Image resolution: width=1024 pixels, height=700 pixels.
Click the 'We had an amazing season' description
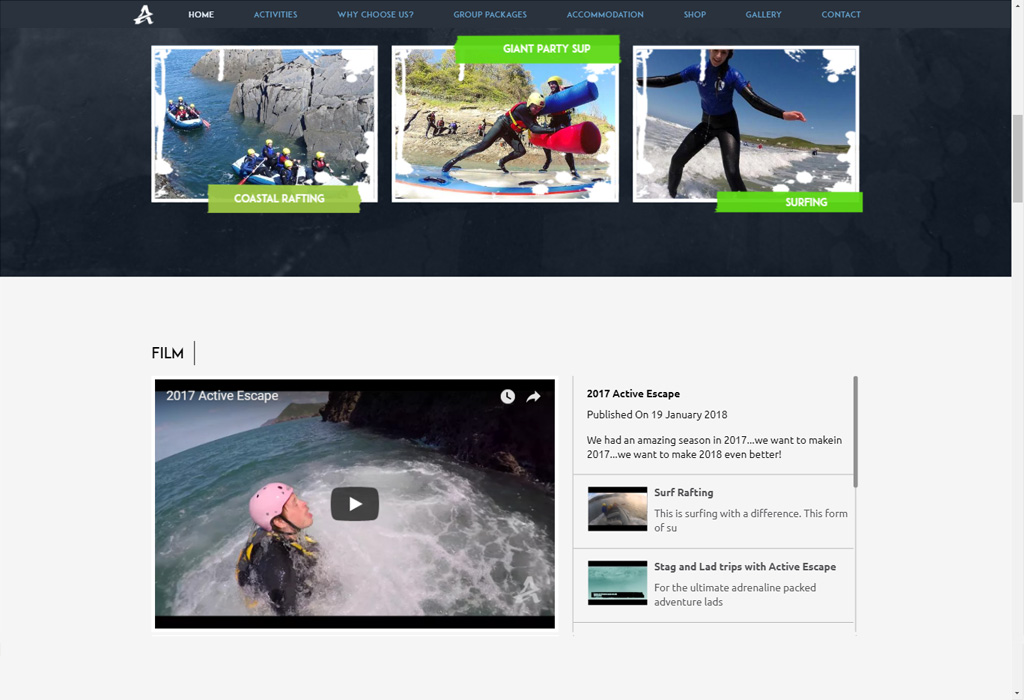pyautogui.click(x=714, y=447)
